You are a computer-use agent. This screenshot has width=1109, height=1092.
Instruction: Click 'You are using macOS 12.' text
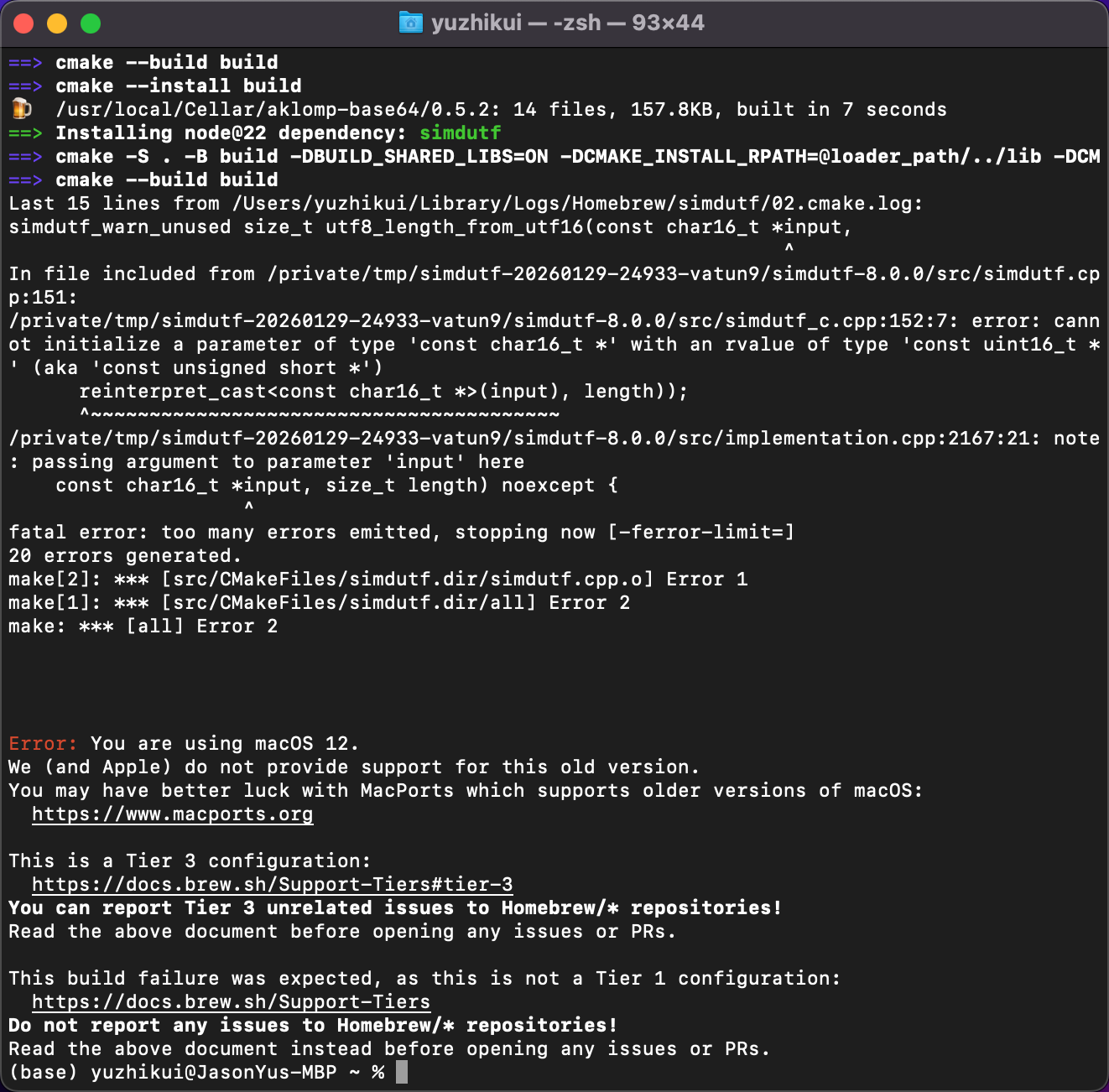click(226, 744)
